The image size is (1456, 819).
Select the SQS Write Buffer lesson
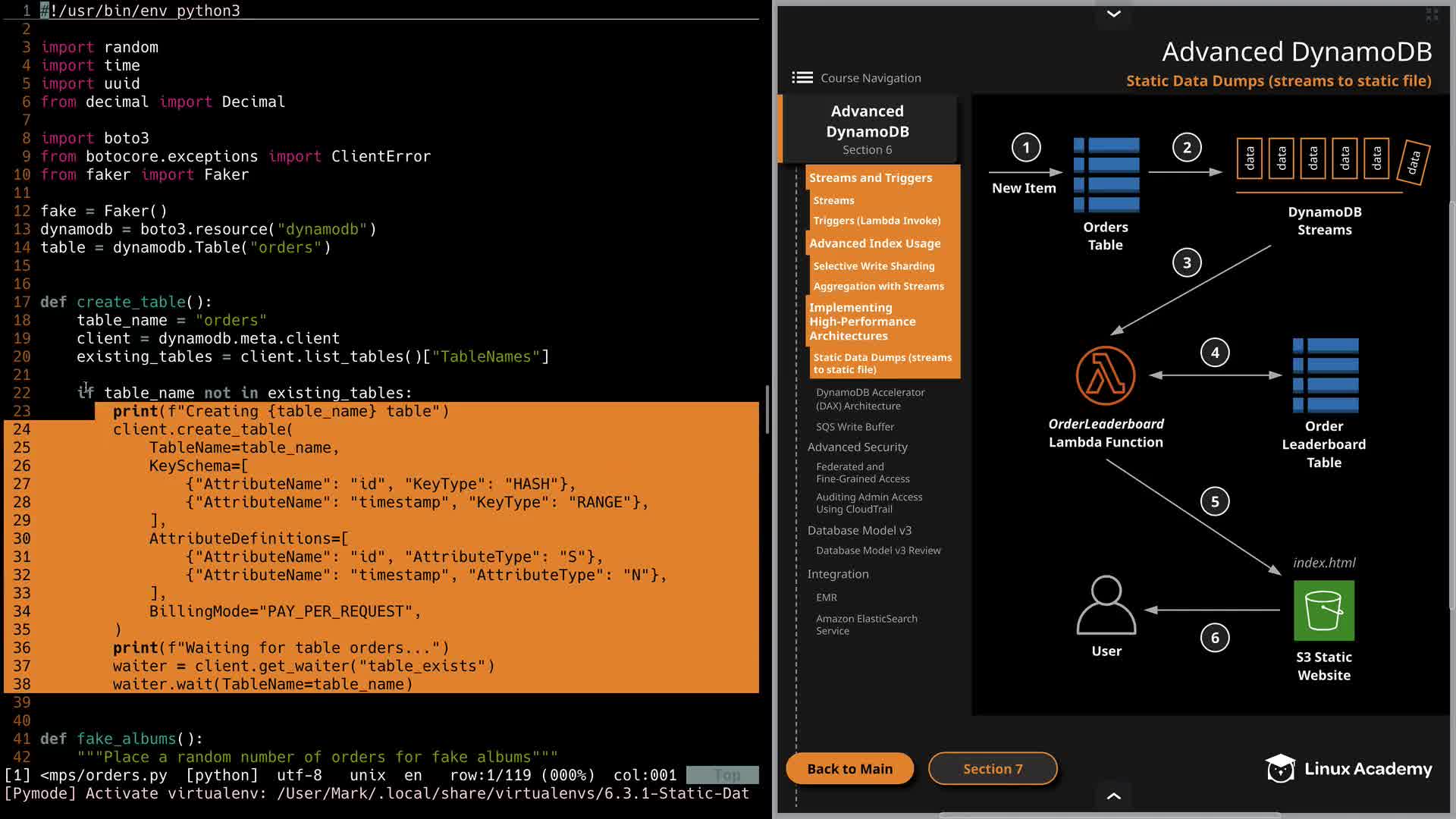(x=855, y=427)
